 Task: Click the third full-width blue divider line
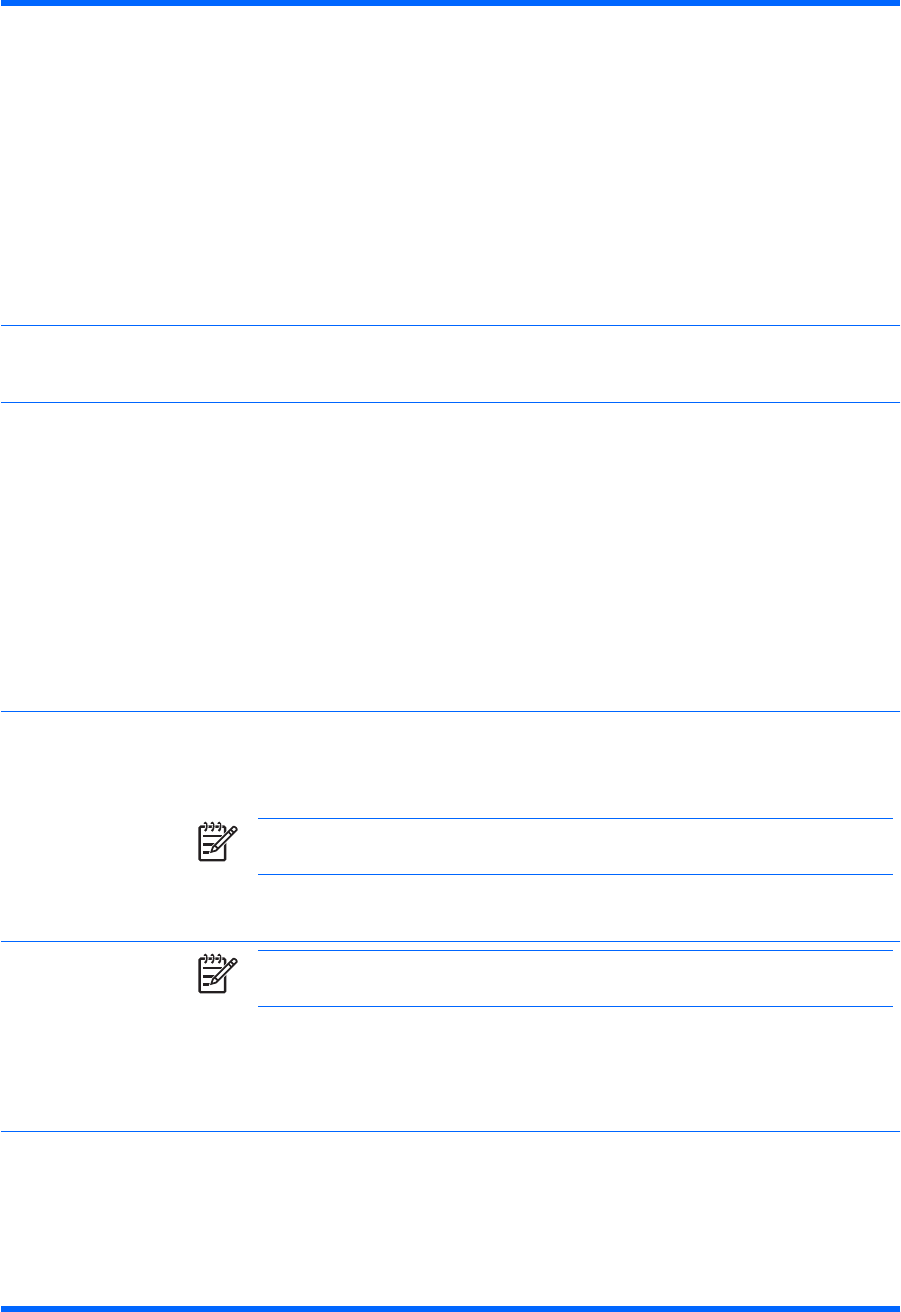450,711
